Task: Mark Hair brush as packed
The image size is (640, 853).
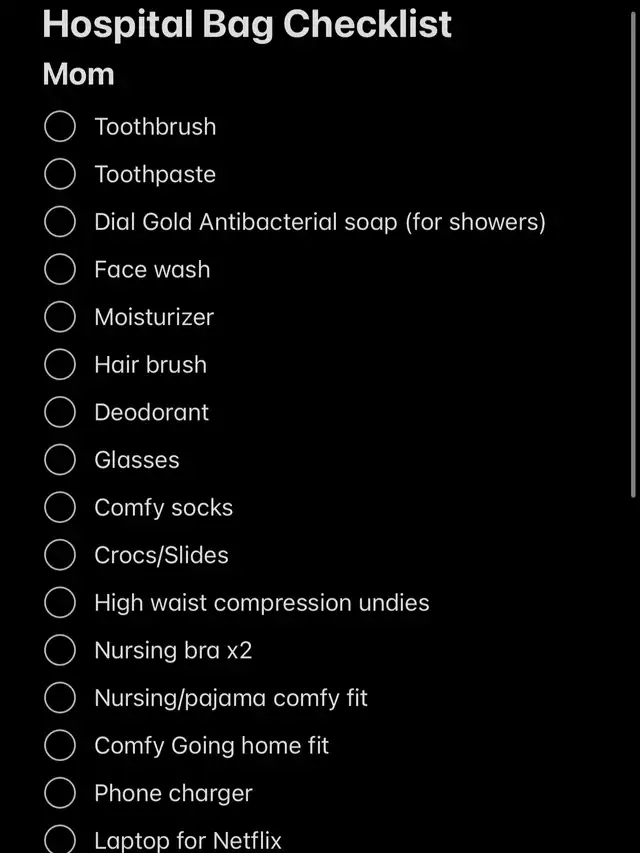Action: [60, 364]
